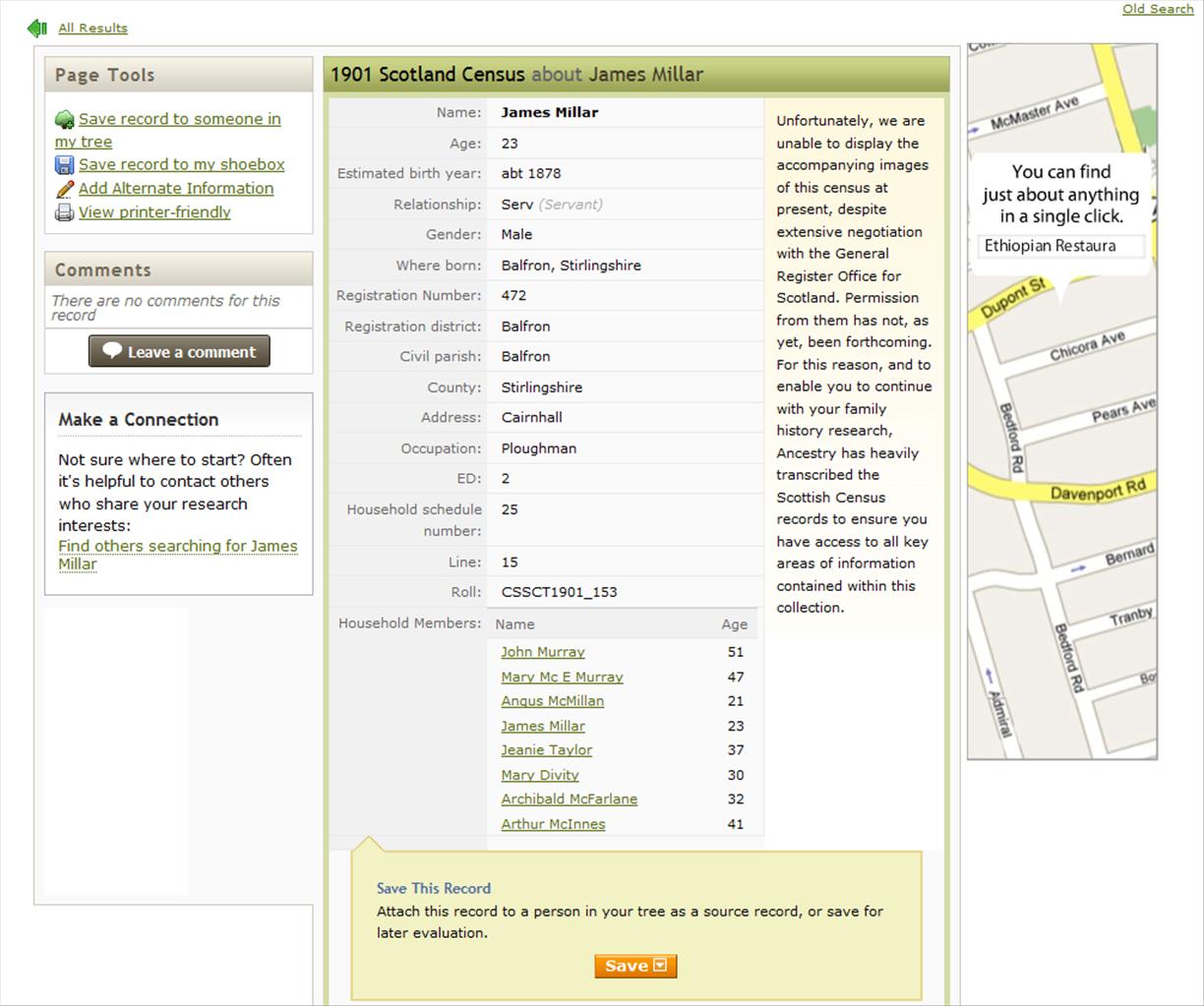Click the birth place Balfron, Stirlingshire
The height and width of the screenshot is (1006, 1204).
[x=571, y=266]
